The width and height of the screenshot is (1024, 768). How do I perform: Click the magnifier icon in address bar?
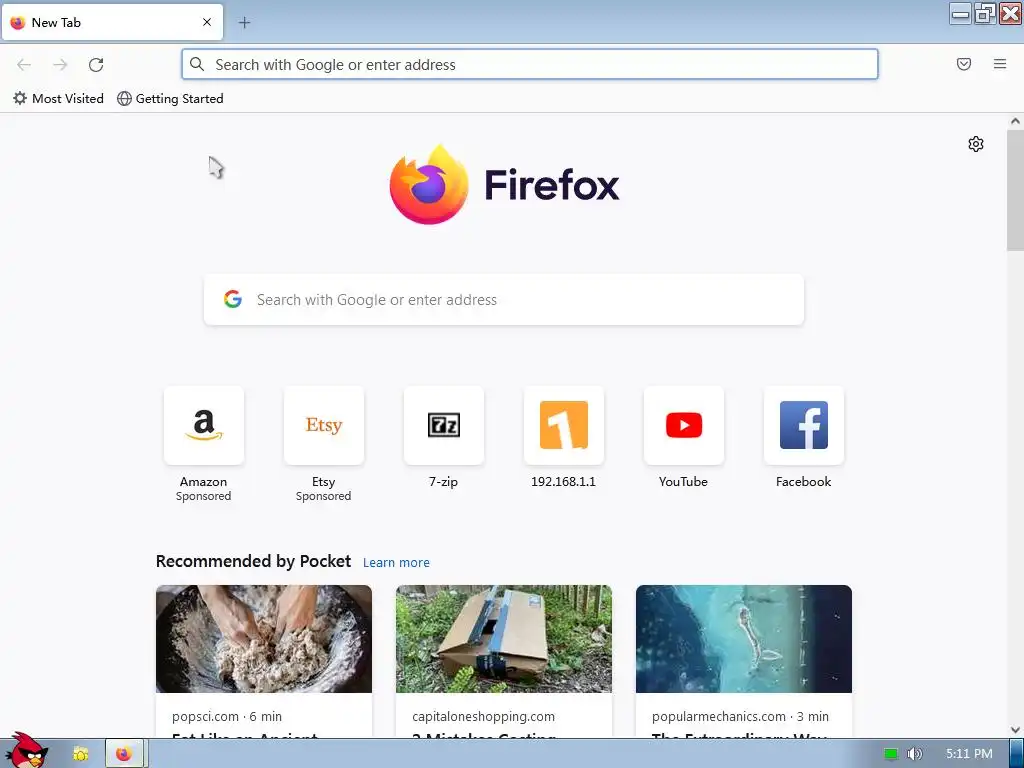click(x=197, y=64)
